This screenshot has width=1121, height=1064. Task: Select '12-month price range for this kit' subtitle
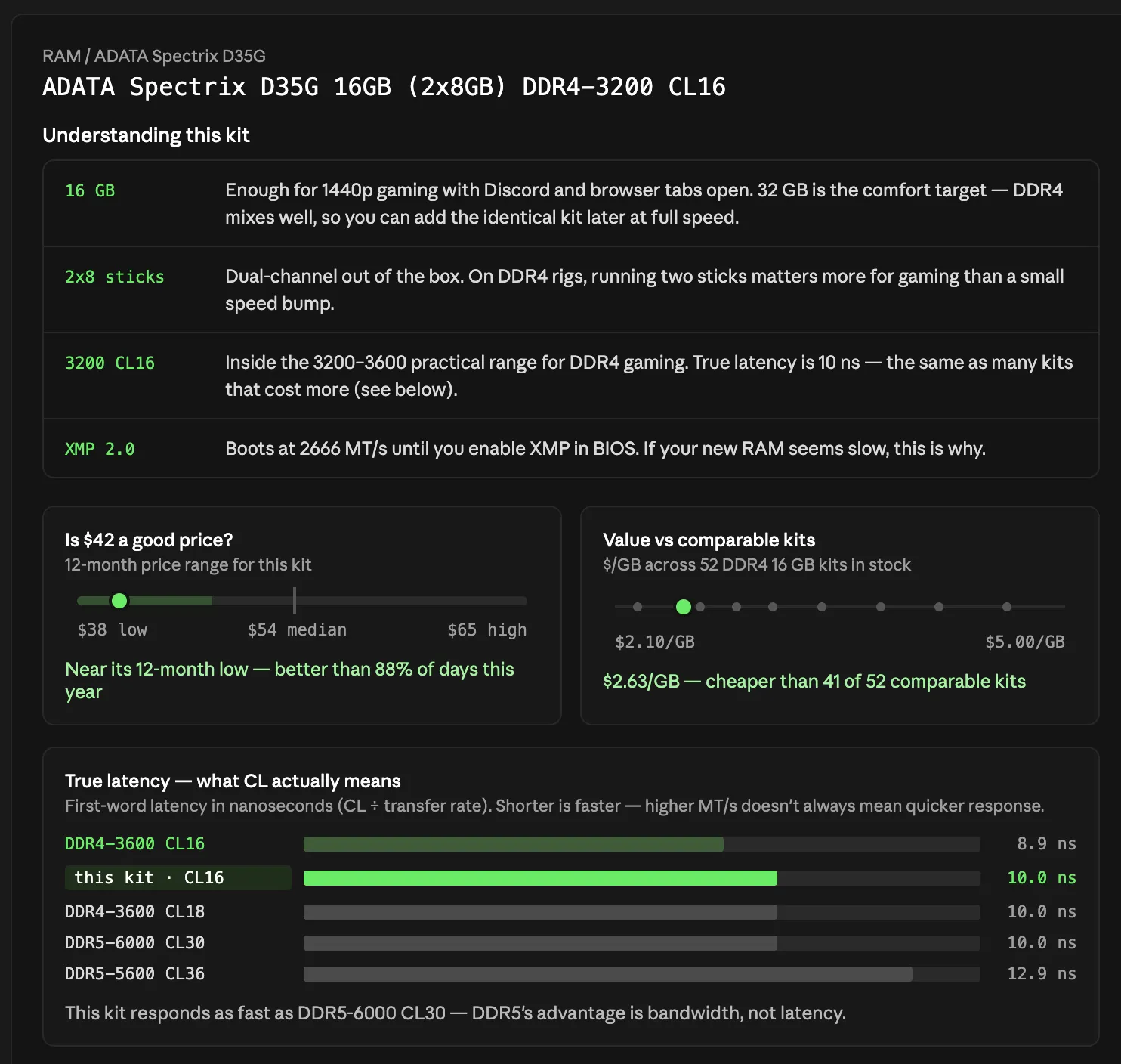pyautogui.click(x=188, y=565)
